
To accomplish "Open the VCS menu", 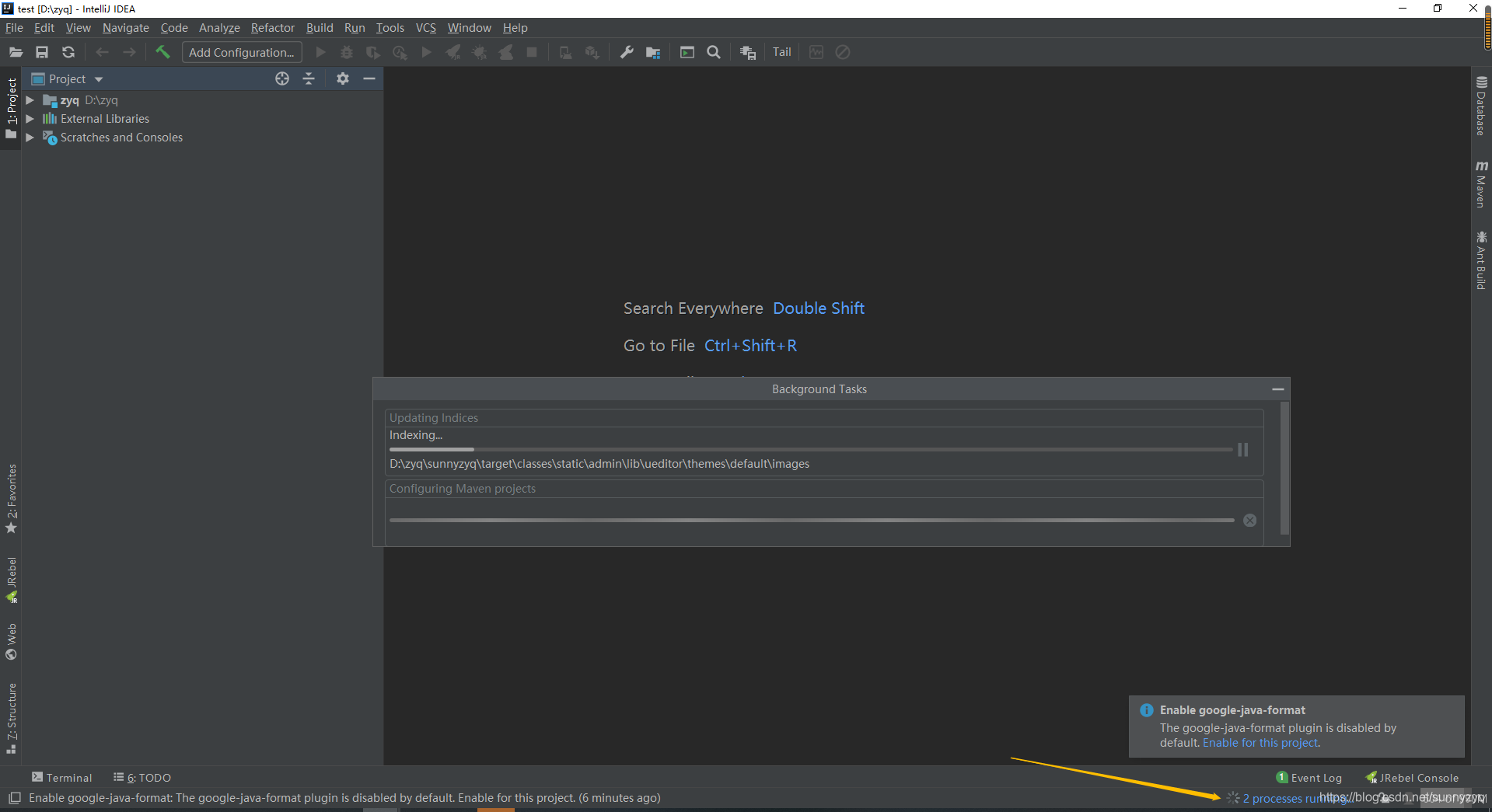I will (425, 28).
